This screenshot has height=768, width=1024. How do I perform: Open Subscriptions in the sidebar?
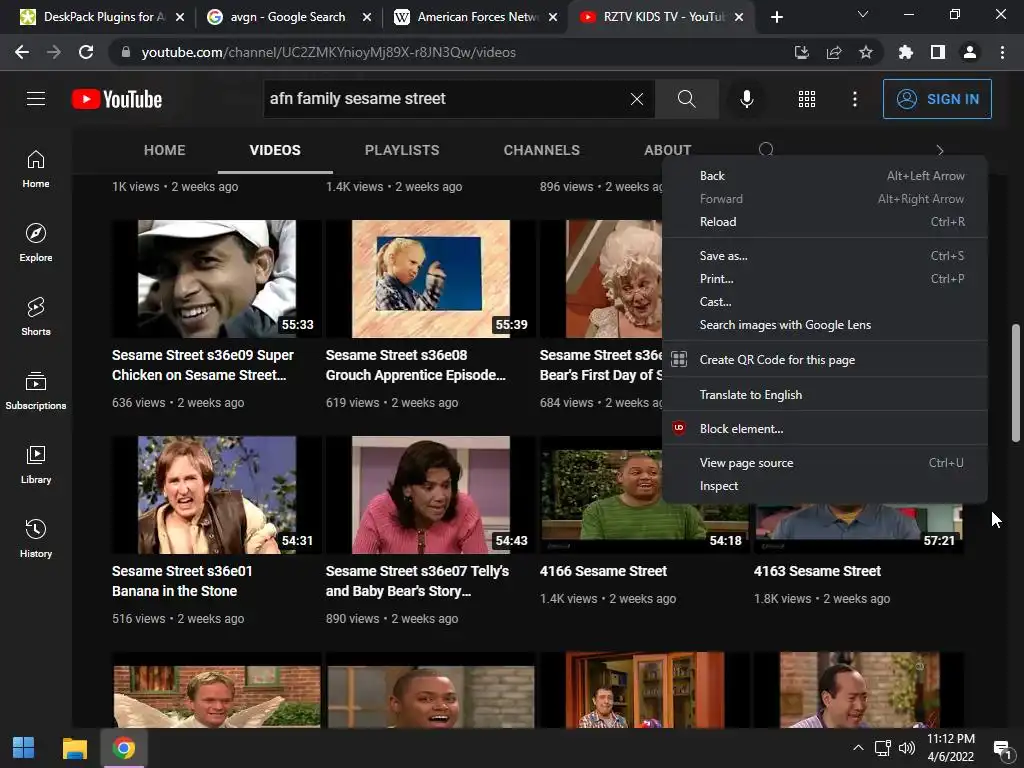36,391
